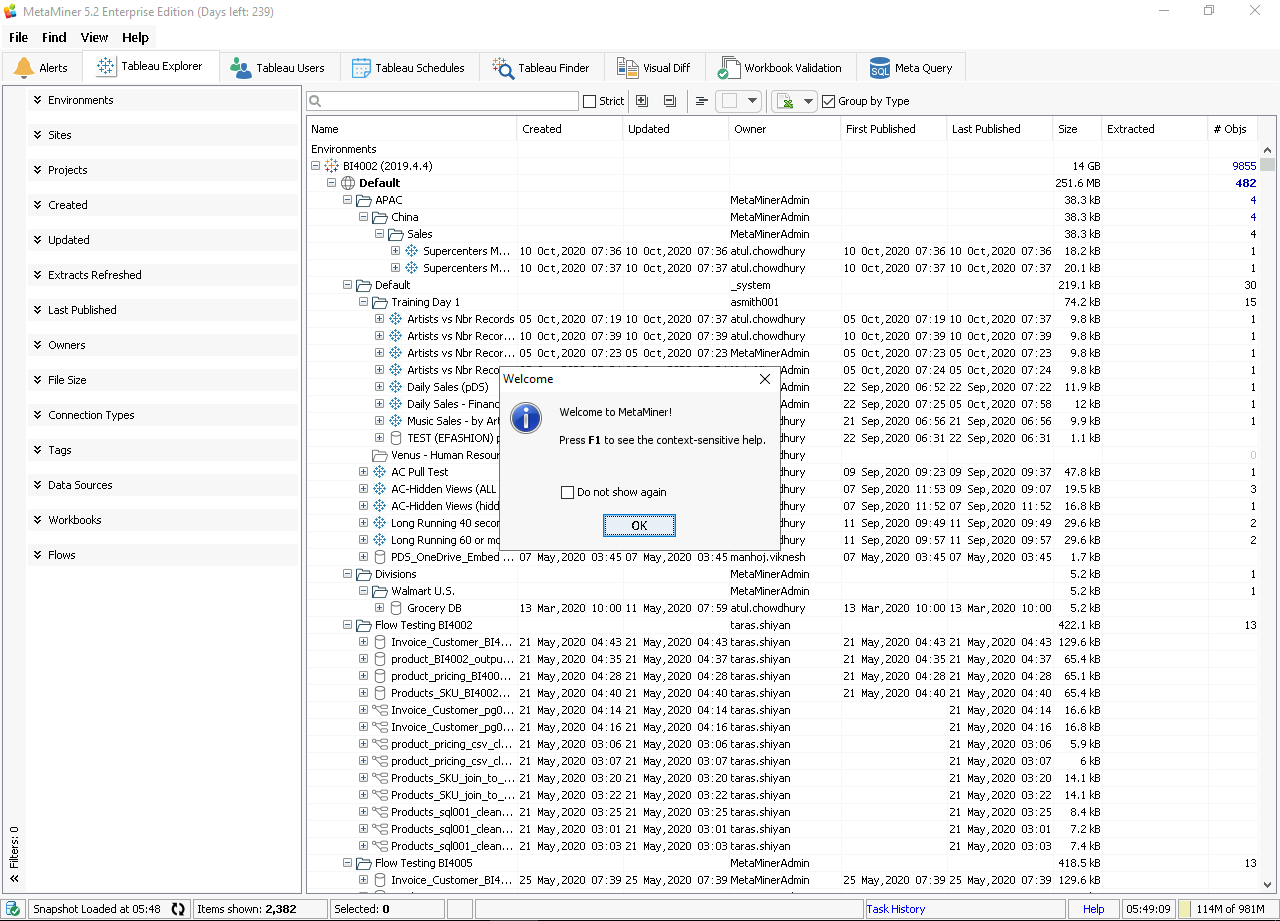Expand the Tags filter section
The image size is (1280, 921).
[x=163, y=450]
